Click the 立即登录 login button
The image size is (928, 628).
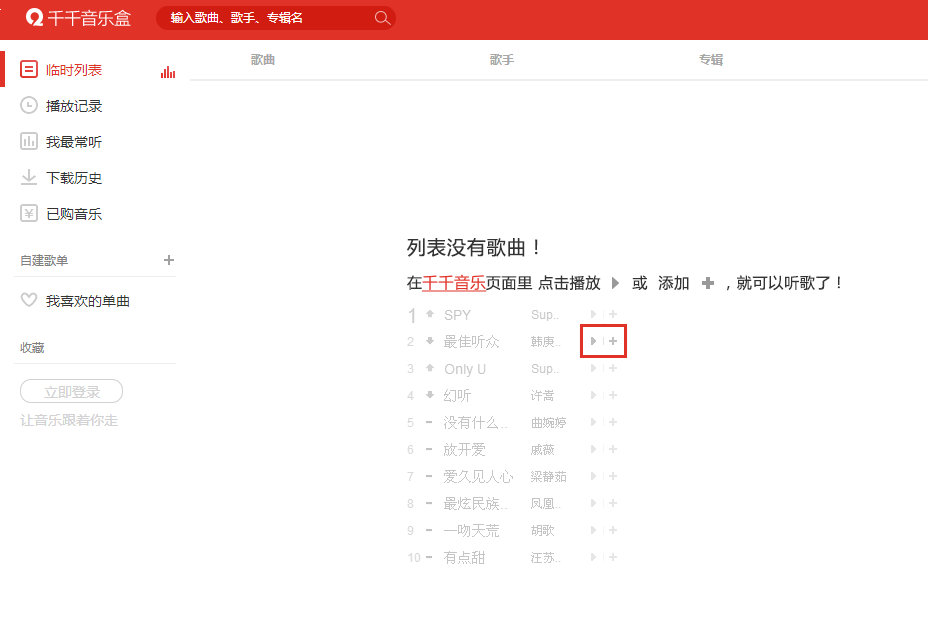tap(71, 392)
